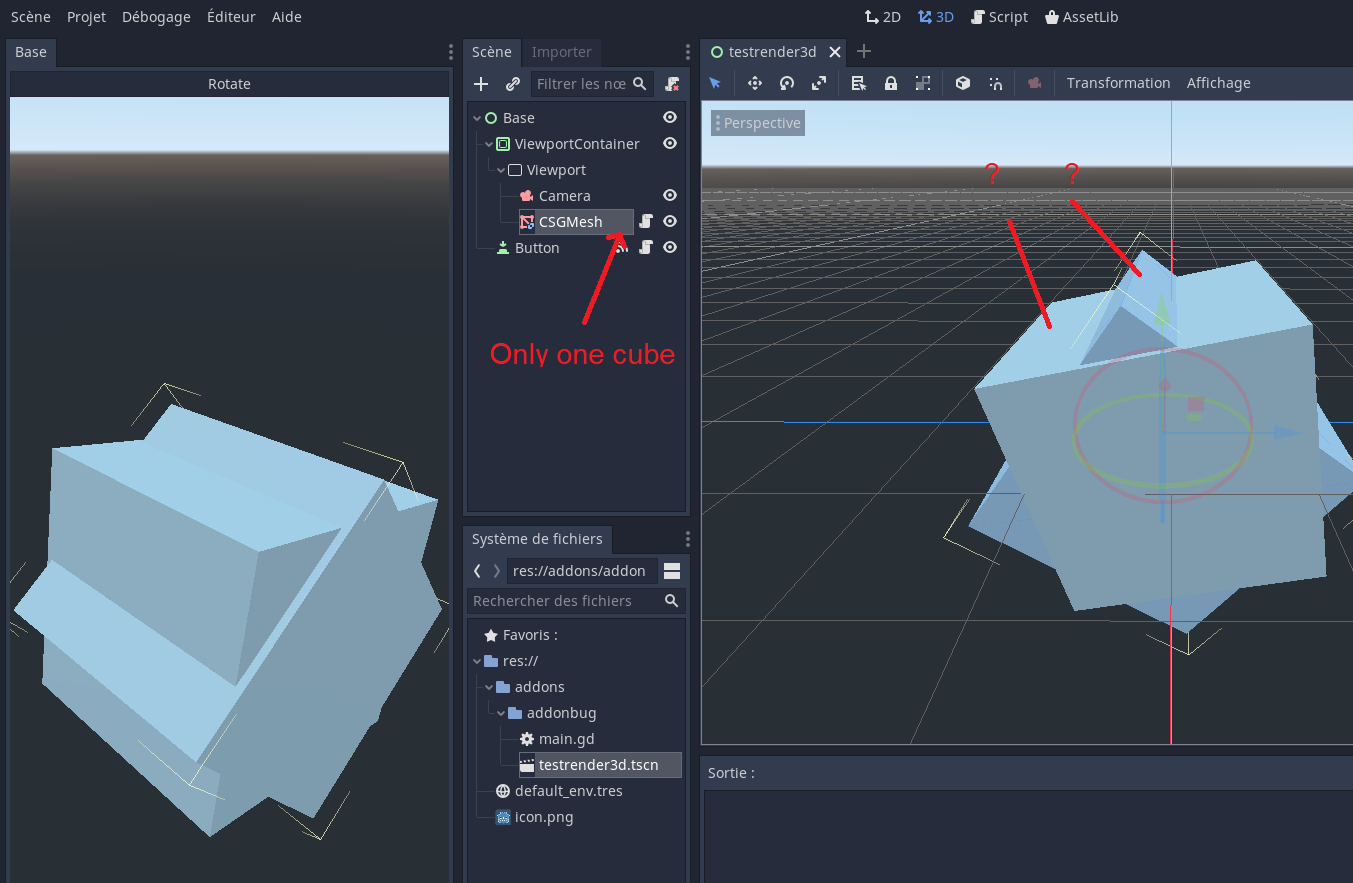
Task: Select default_env.tres file
Action: tap(568, 791)
